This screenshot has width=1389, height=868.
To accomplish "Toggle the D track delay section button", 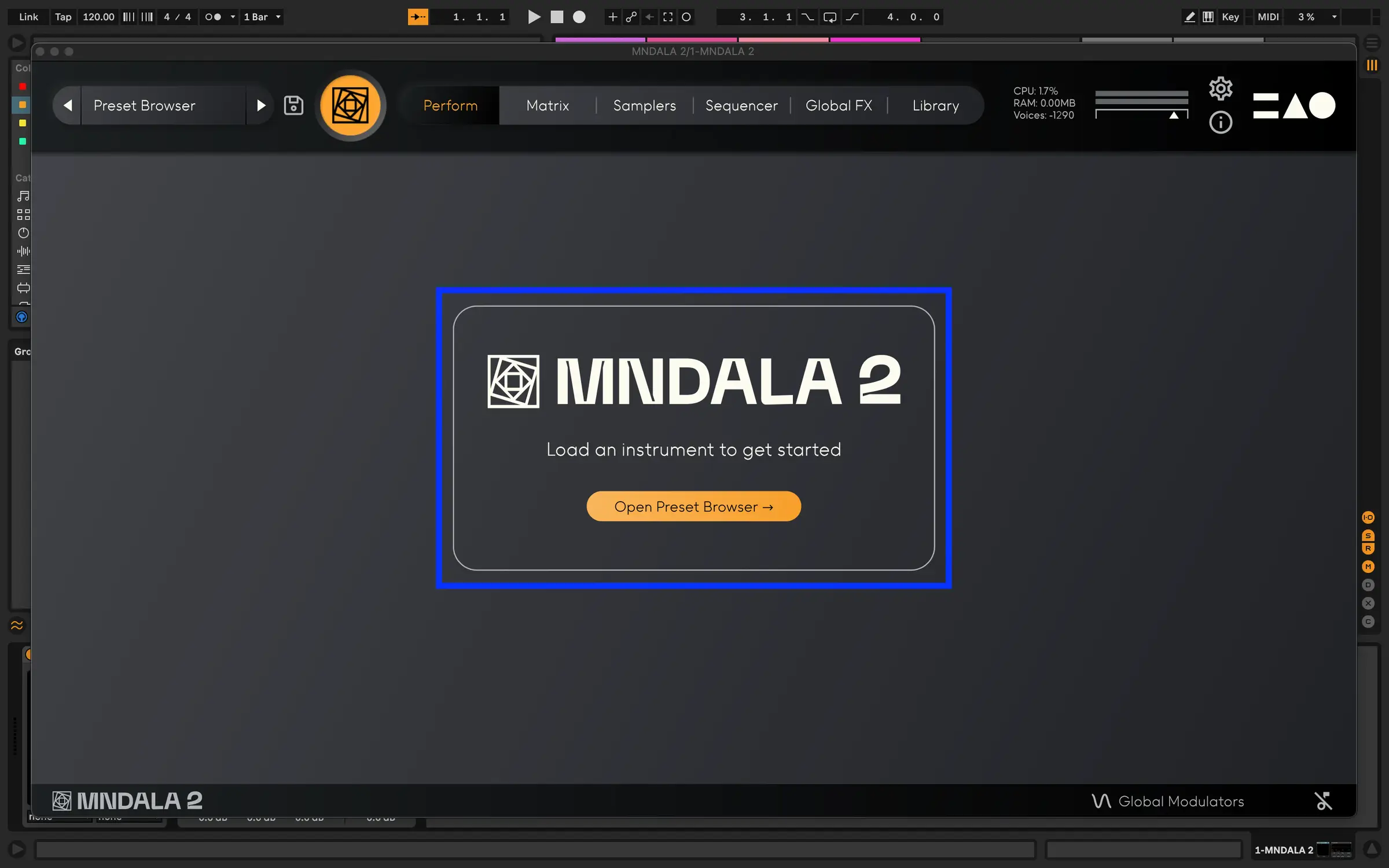I will tap(1368, 585).
